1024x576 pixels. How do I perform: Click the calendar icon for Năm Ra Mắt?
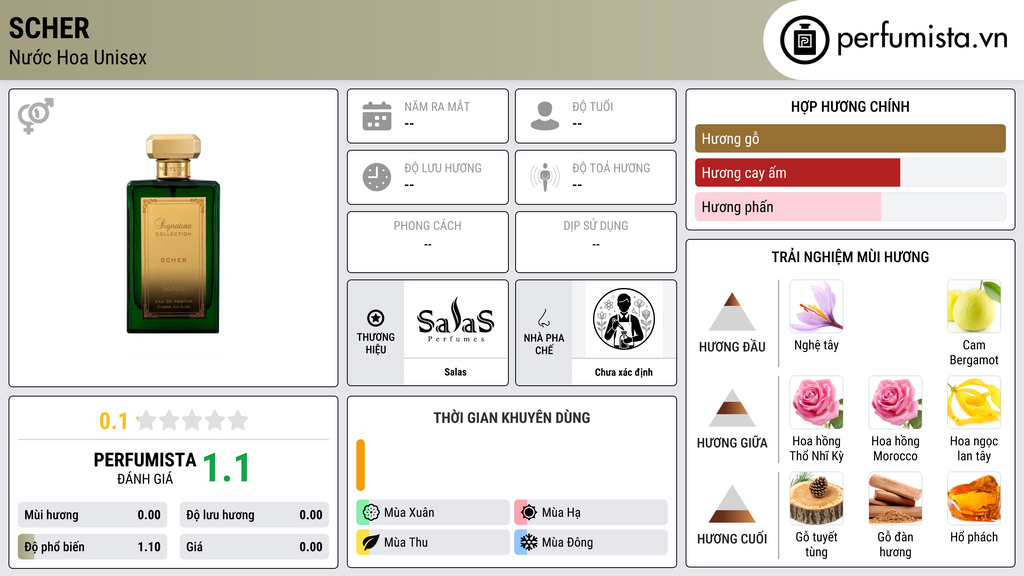(x=377, y=116)
